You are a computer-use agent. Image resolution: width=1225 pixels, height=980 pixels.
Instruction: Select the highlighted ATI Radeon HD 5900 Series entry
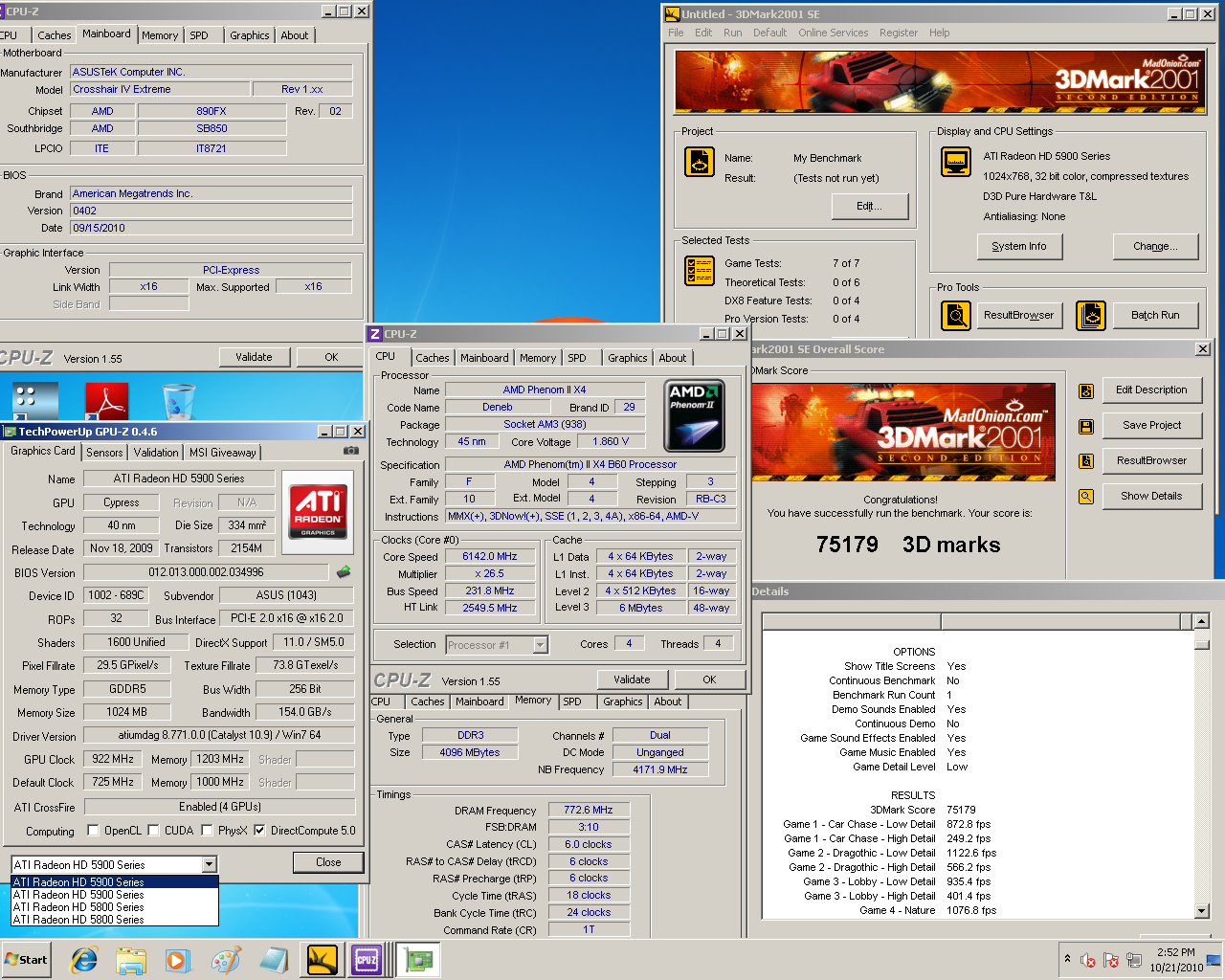115,882
